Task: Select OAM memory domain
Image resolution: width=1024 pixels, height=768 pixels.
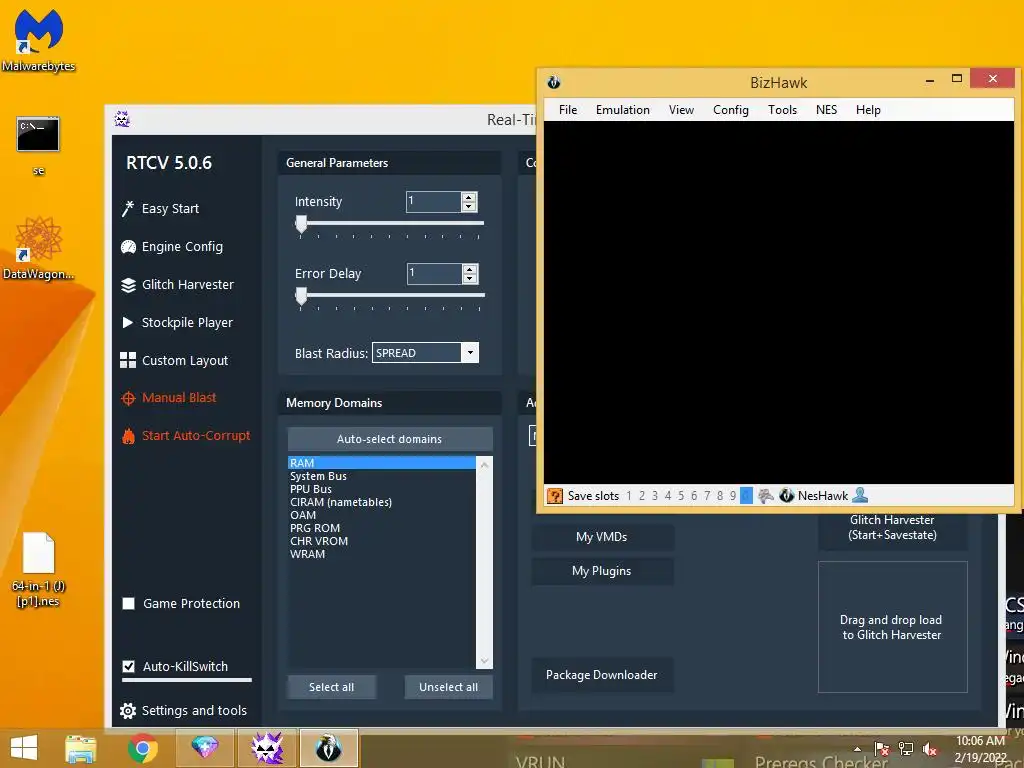Action: point(382,515)
